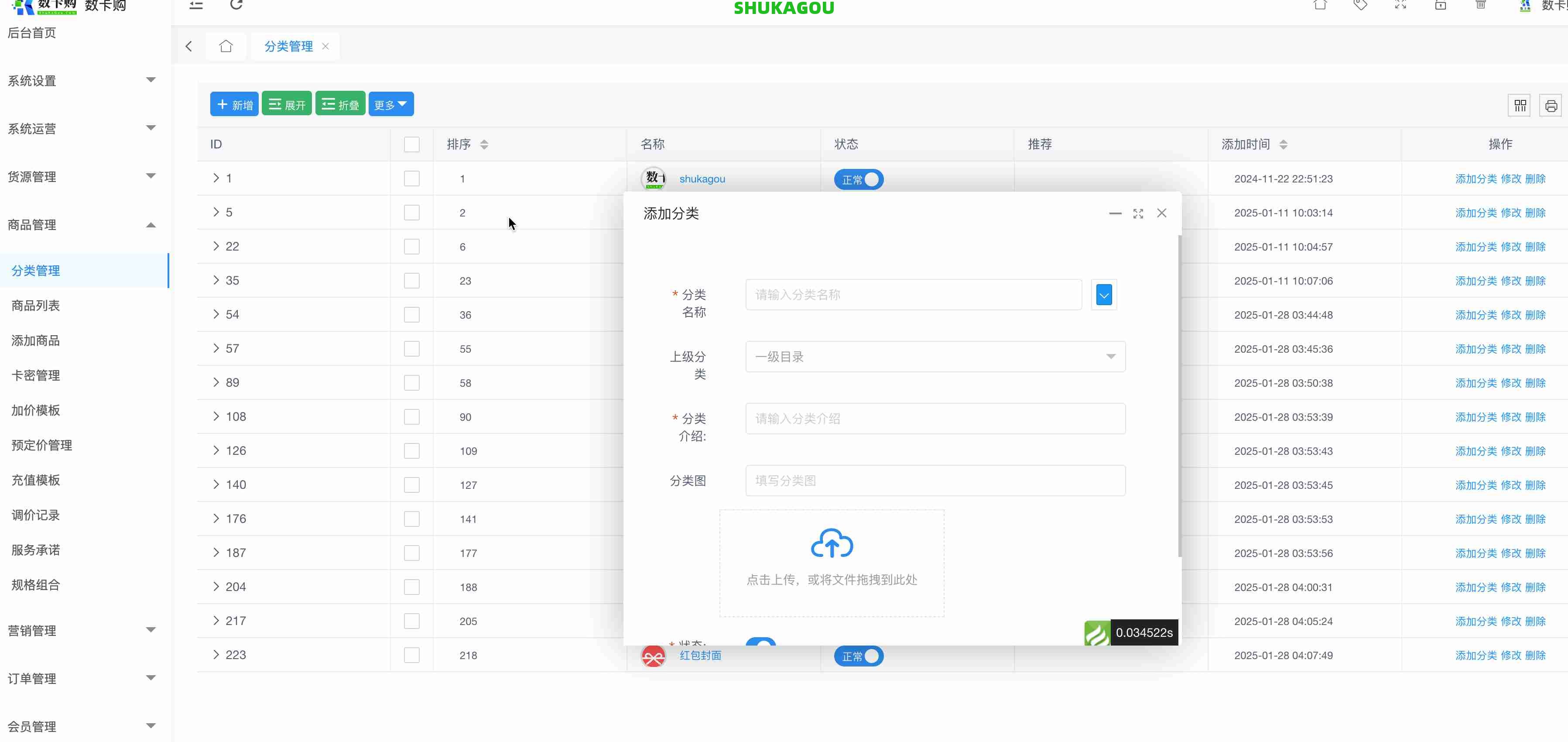
Task: Open the tag icon in the top bar
Action: point(1361,6)
